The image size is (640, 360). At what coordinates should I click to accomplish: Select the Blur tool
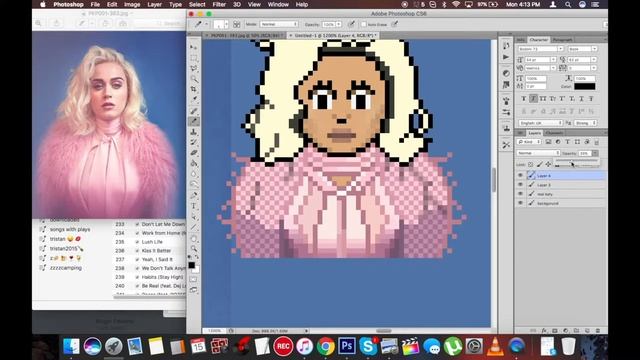(193, 173)
